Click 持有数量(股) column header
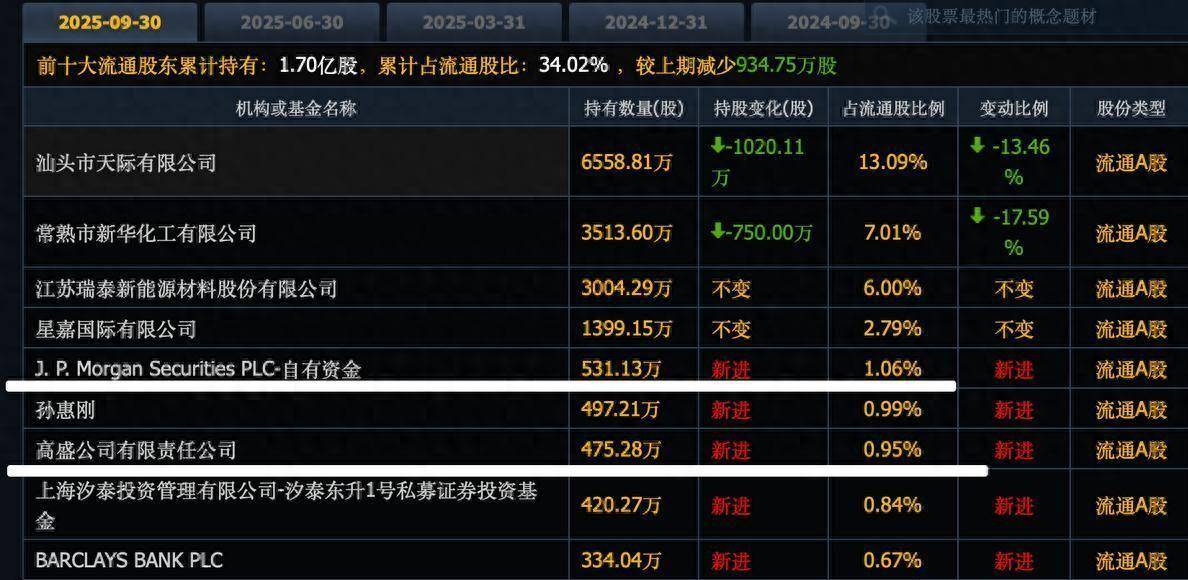1188x580 pixels. pos(633,108)
